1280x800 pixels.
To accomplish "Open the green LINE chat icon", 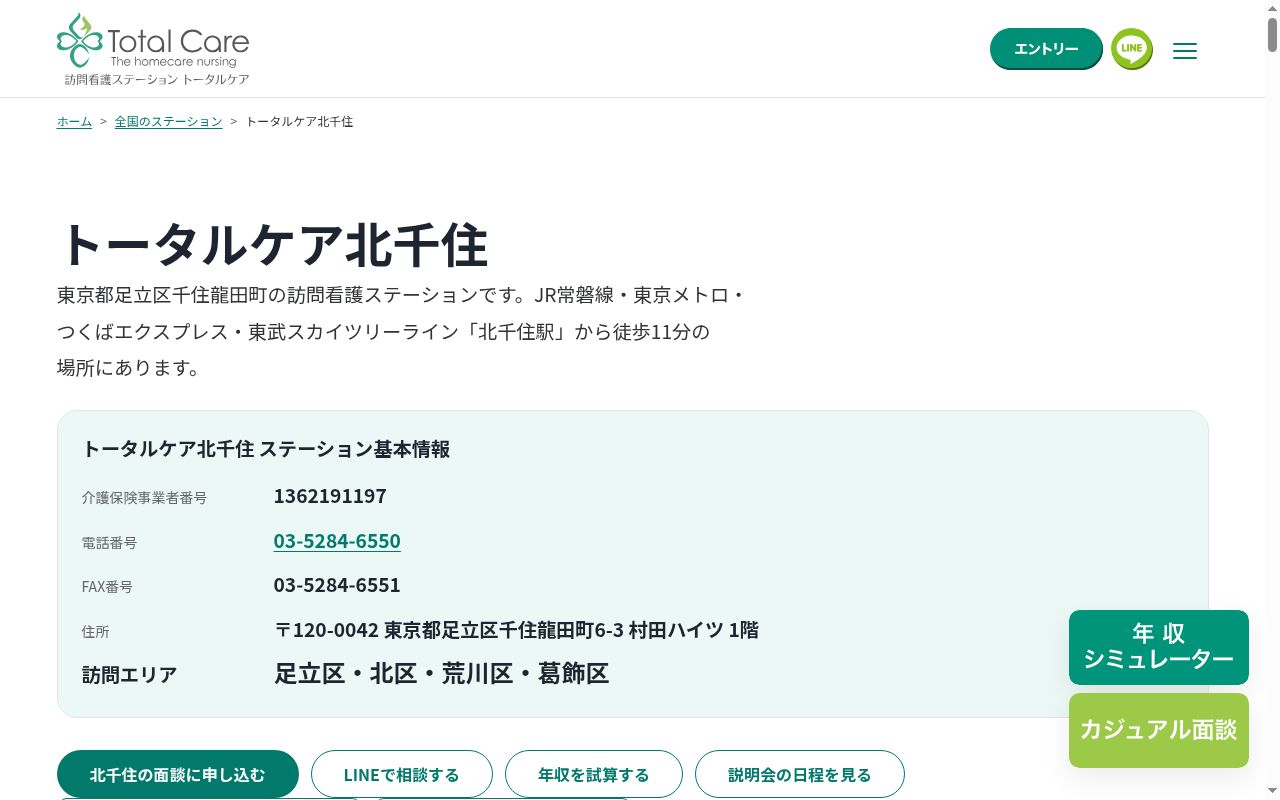I will pos(1132,49).
